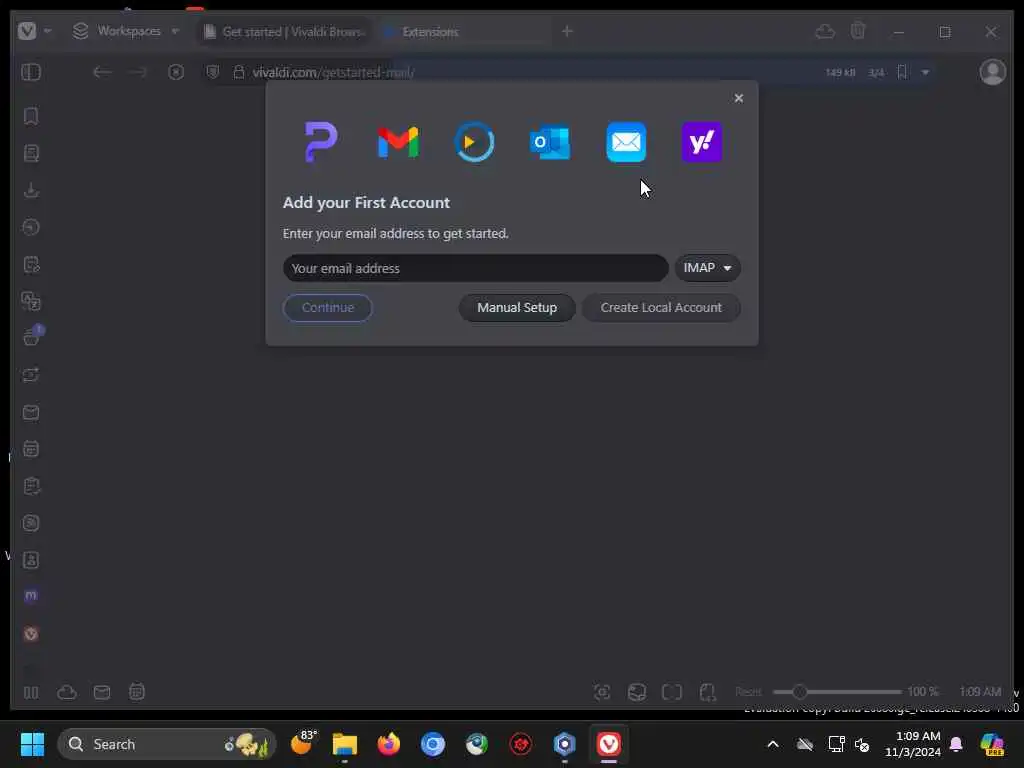Screen dimensions: 1024x768
Task: Show hidden system tray icons
Action: coord(773,744)
